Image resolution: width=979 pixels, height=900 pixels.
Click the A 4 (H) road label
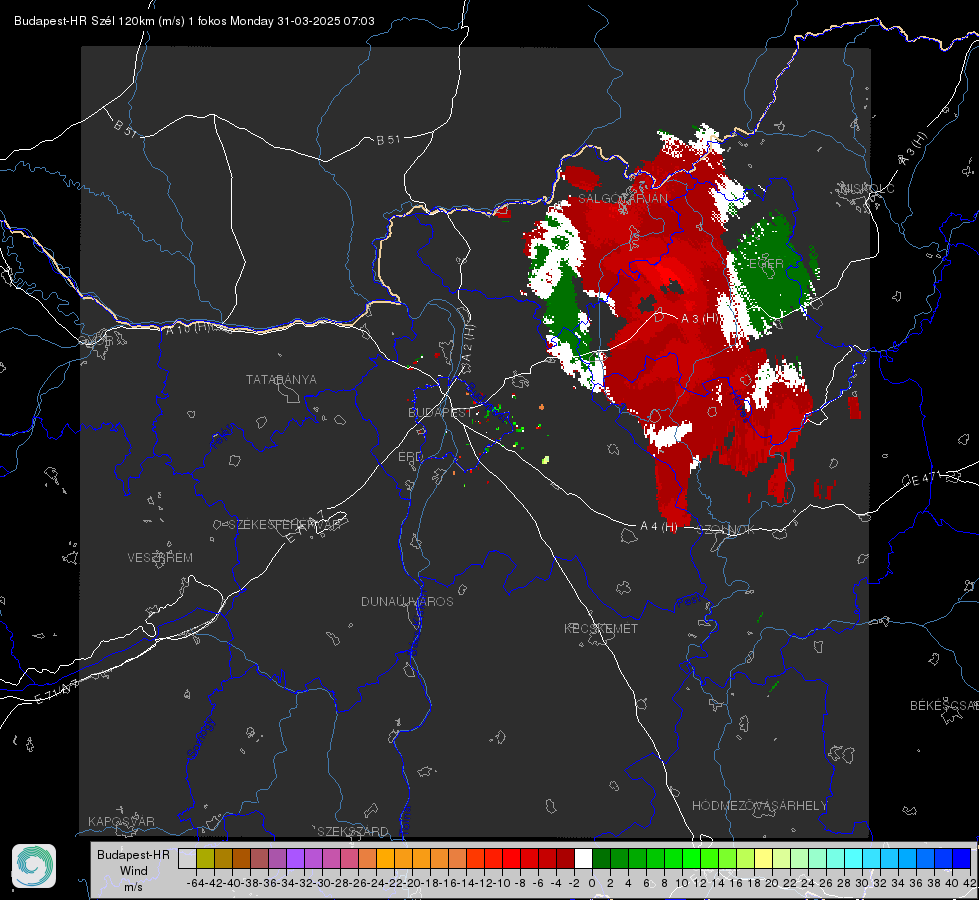(x=659, y=526)
